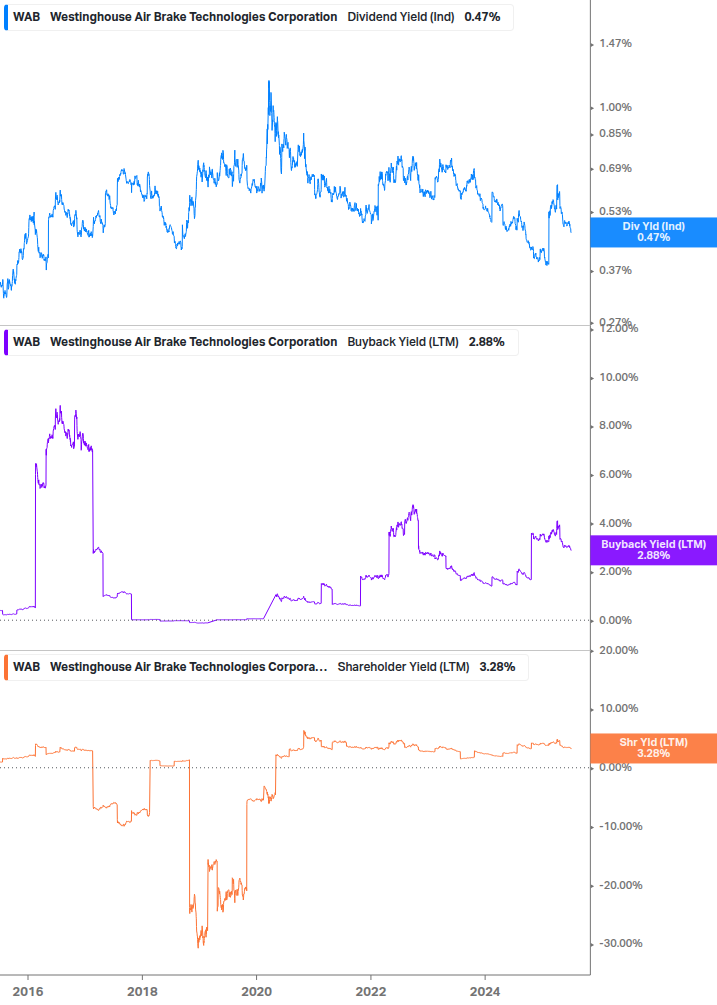Click the purple color bar of Buyback Yield legend

tap(6, 342)
